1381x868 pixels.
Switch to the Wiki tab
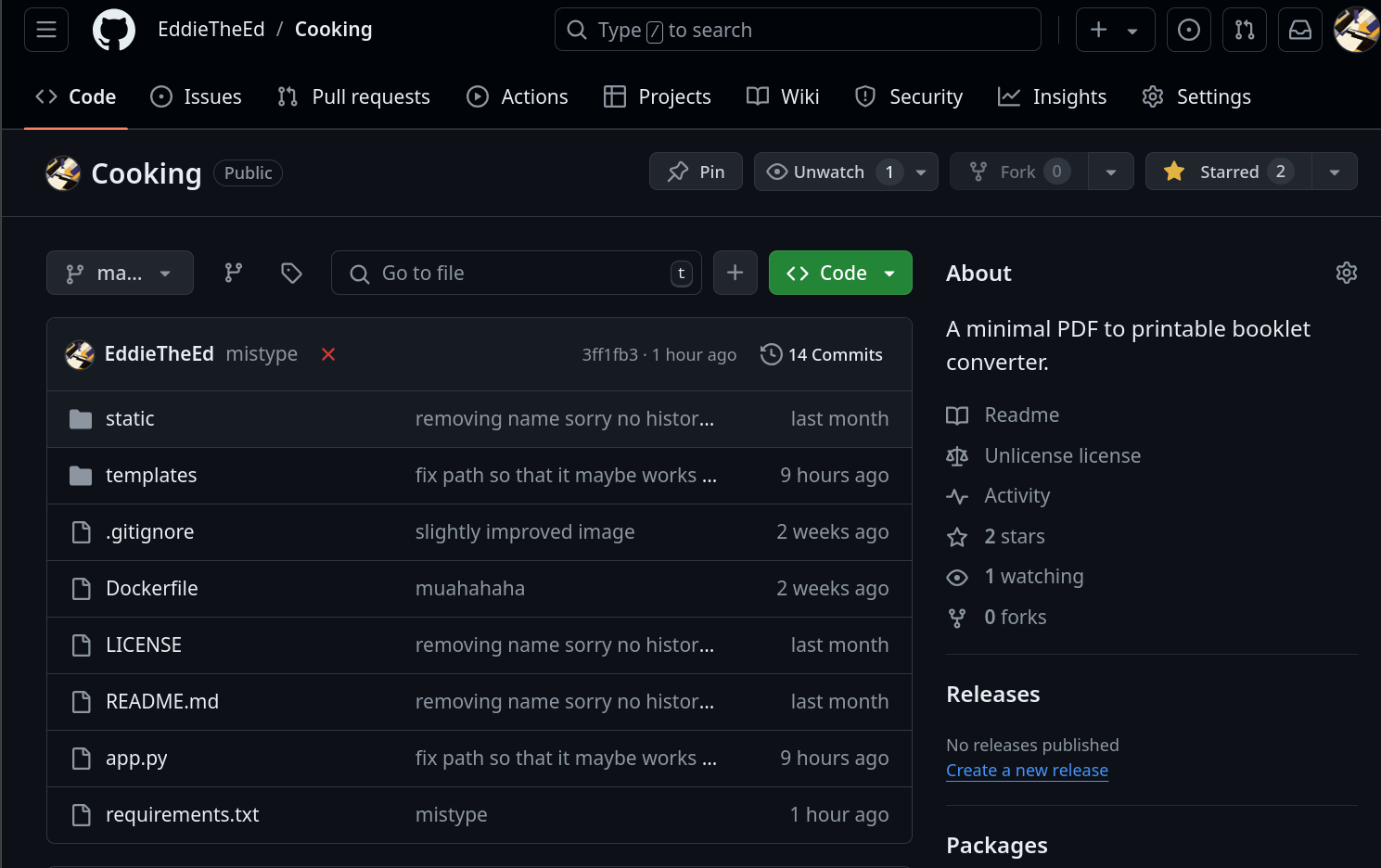coord(783,96)
